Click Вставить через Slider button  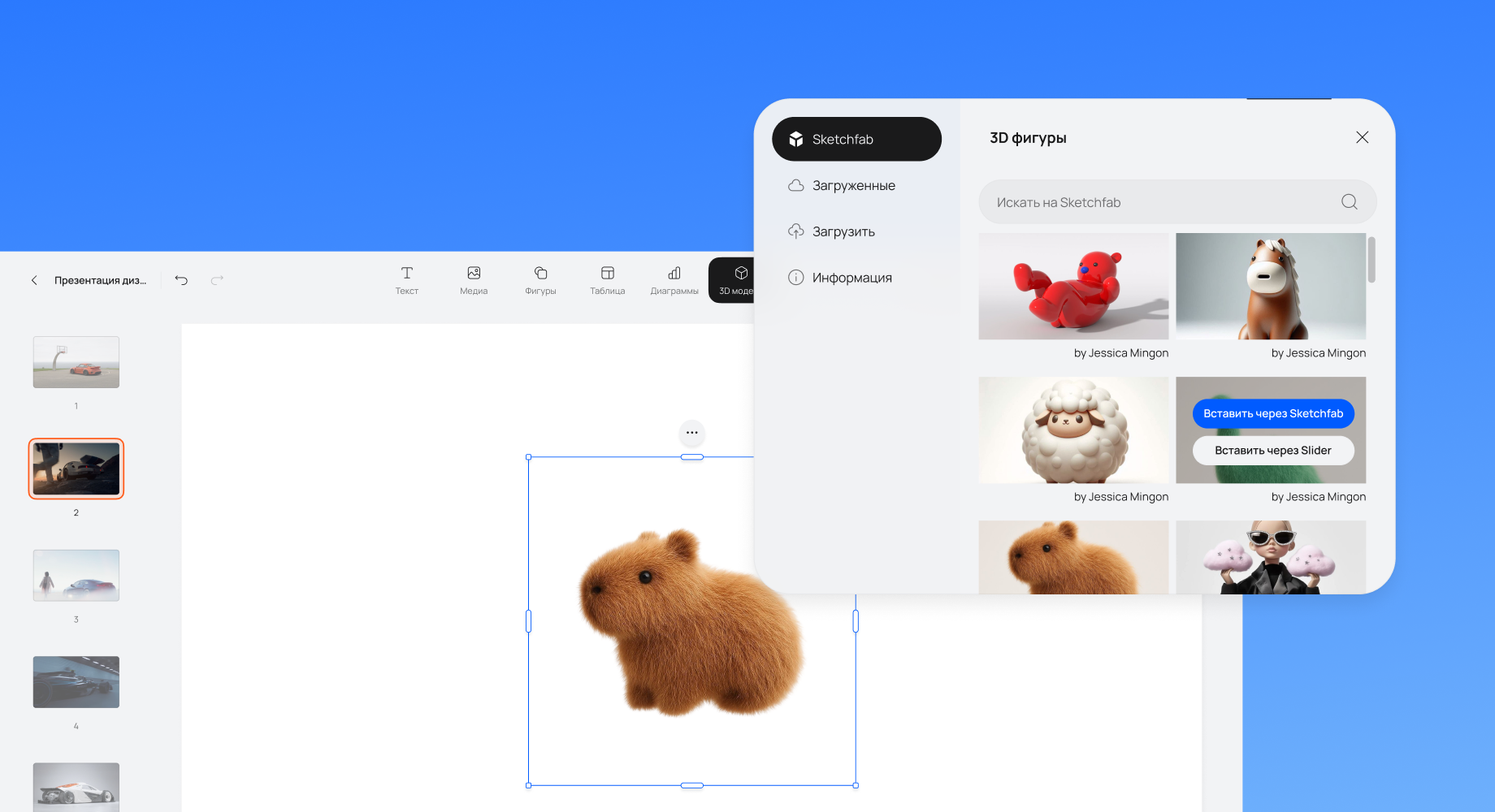(1272, 451)
